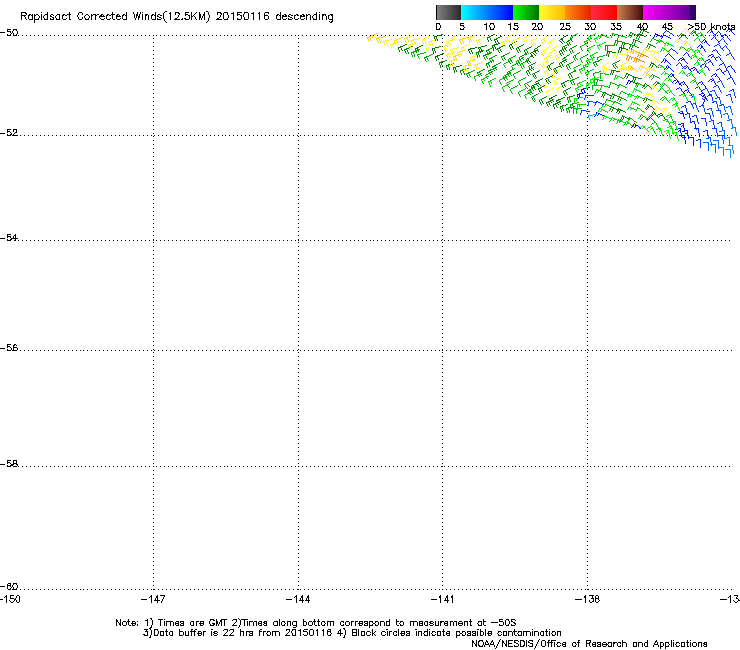740x650 pixels.
Task: Click latitude axis label '-56'
Action: (x=9, y=348)
